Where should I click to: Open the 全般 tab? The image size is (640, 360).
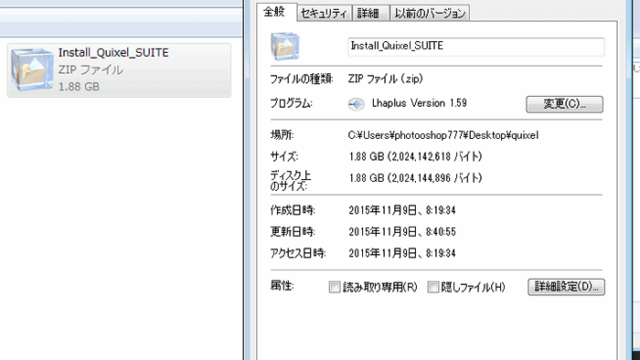click(274, 12)
